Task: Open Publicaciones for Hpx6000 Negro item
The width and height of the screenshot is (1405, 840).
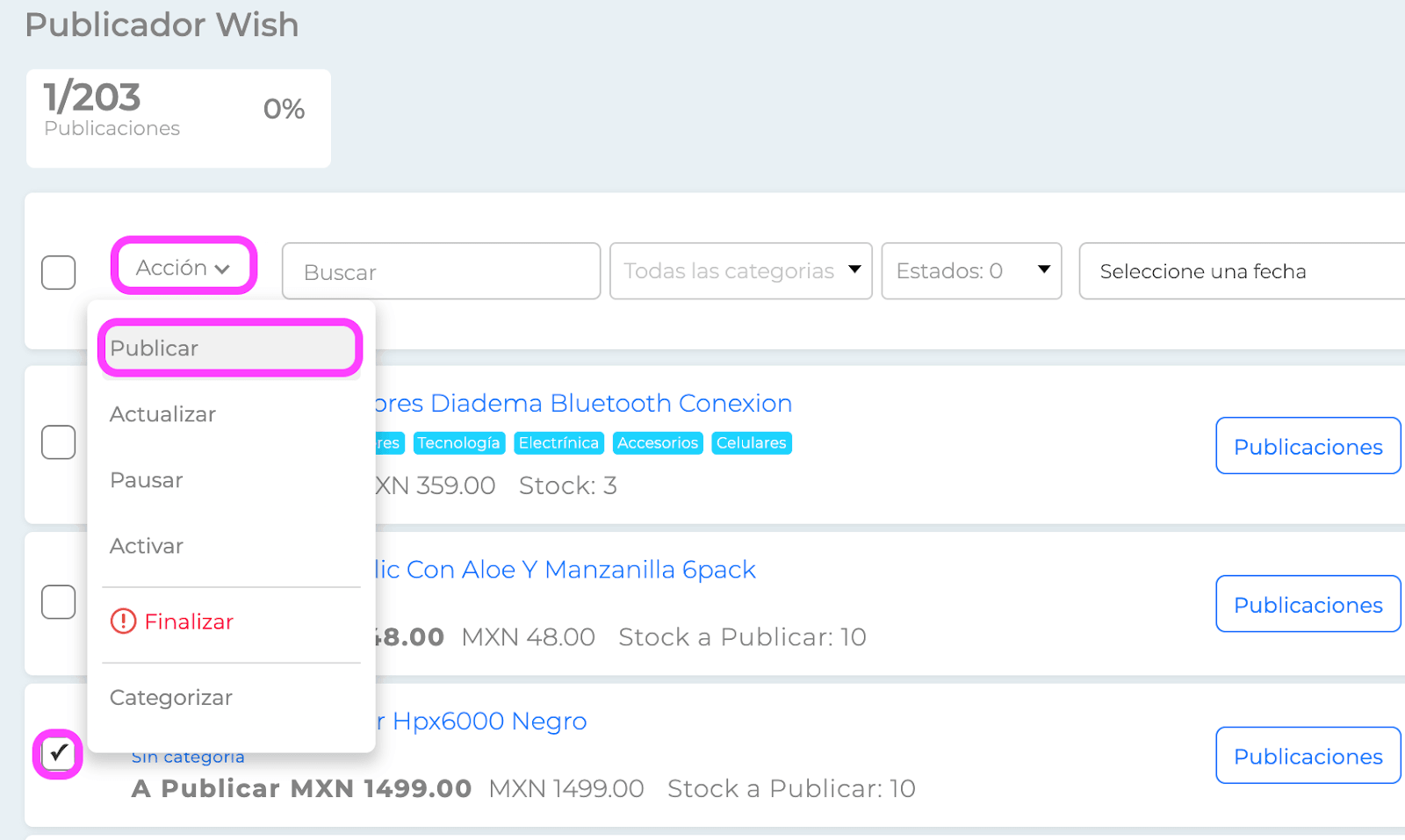Action: point(1308,756)
